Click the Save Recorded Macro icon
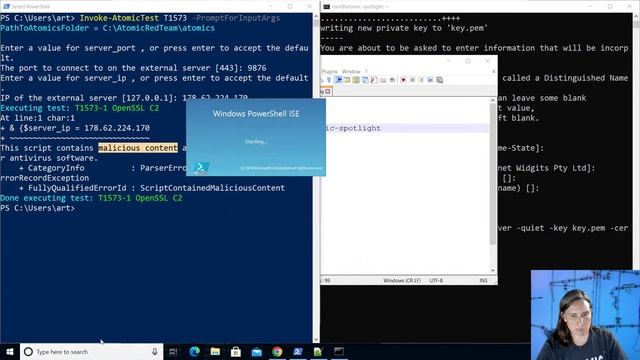 tap(440, 80)
